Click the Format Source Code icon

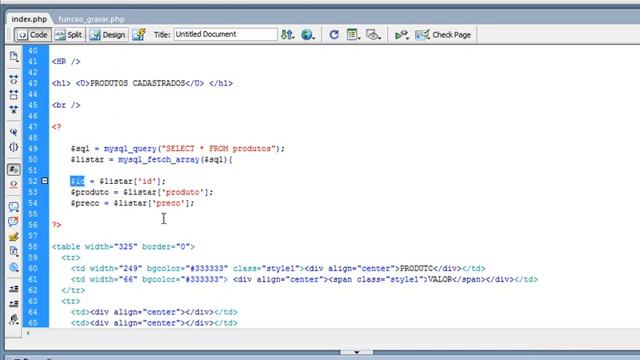[x=13, y=319]
